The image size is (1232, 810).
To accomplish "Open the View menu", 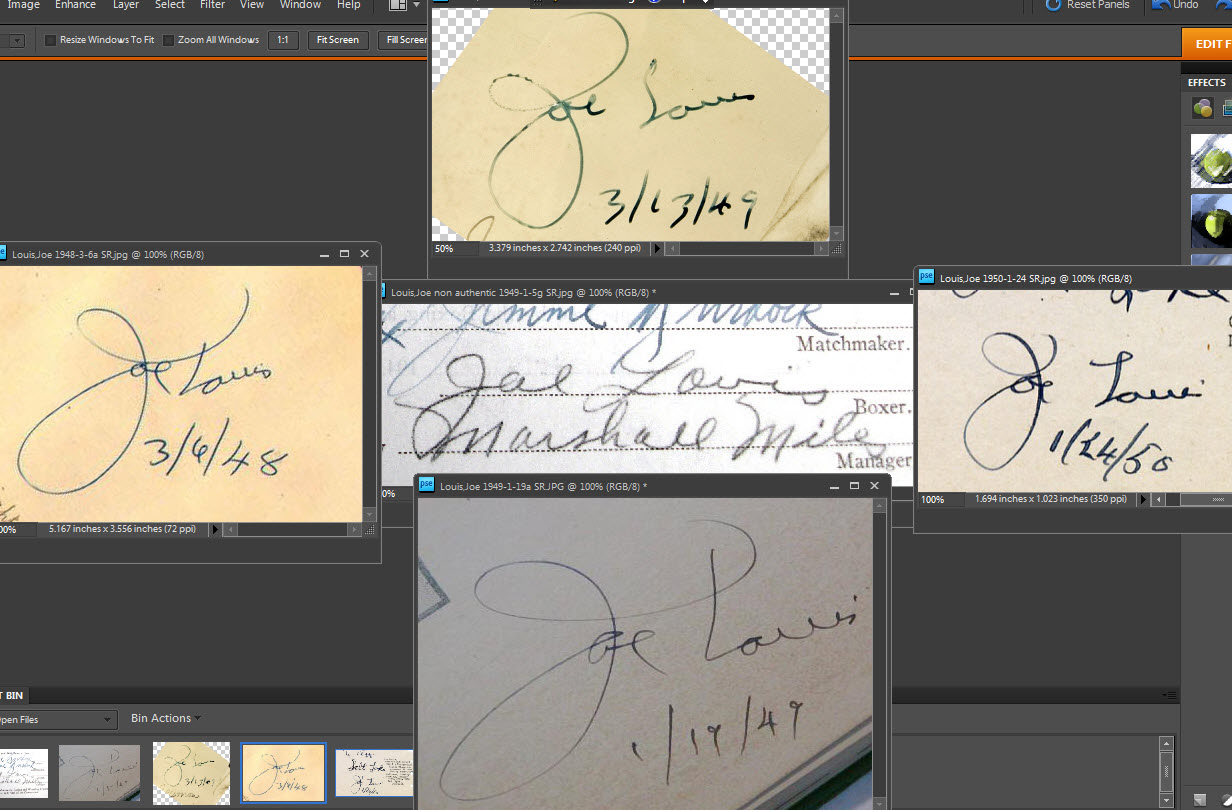I will tap(252, 5).
